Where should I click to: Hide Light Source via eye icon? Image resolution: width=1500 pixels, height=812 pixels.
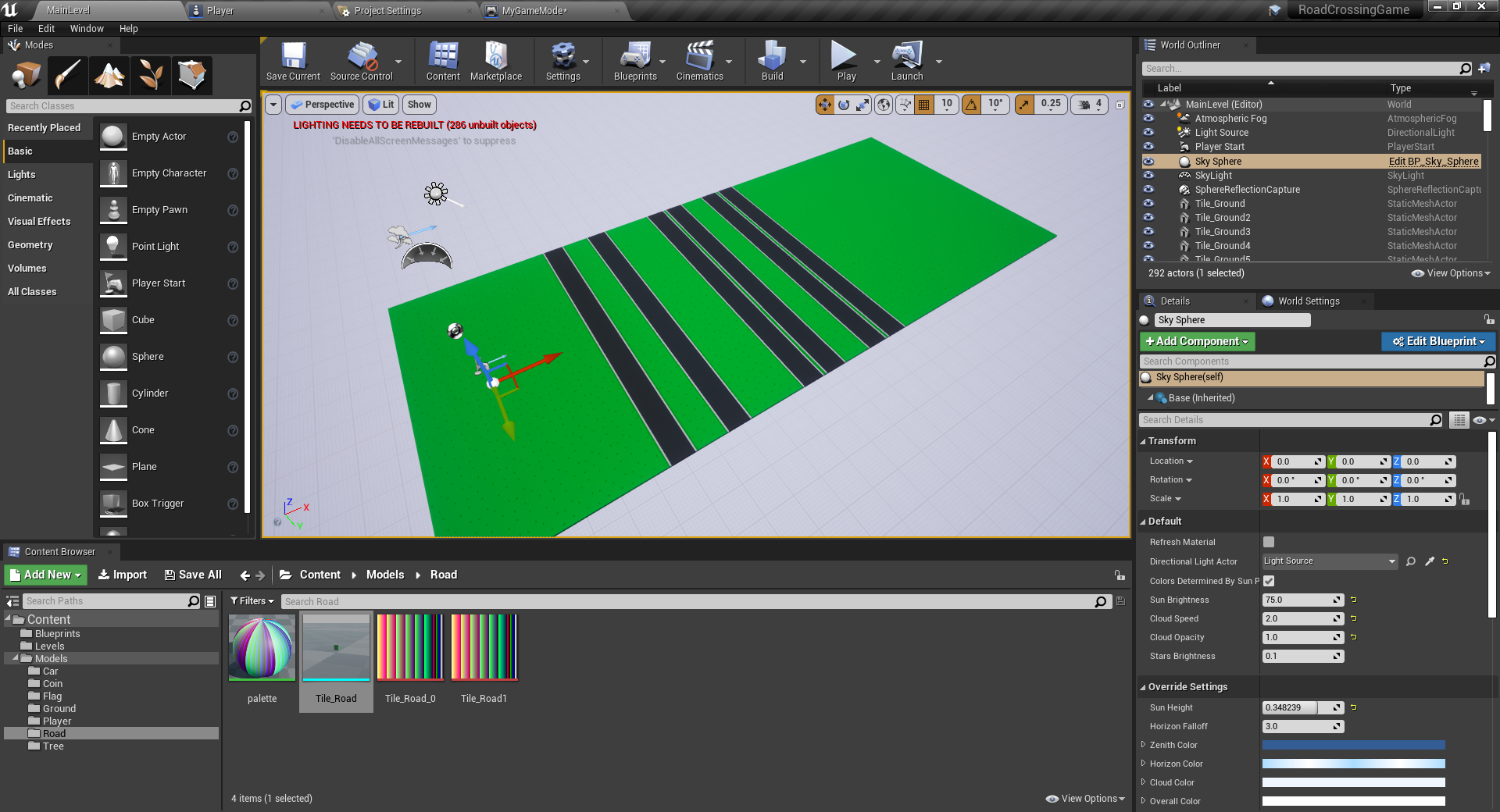pos(1148,133)
